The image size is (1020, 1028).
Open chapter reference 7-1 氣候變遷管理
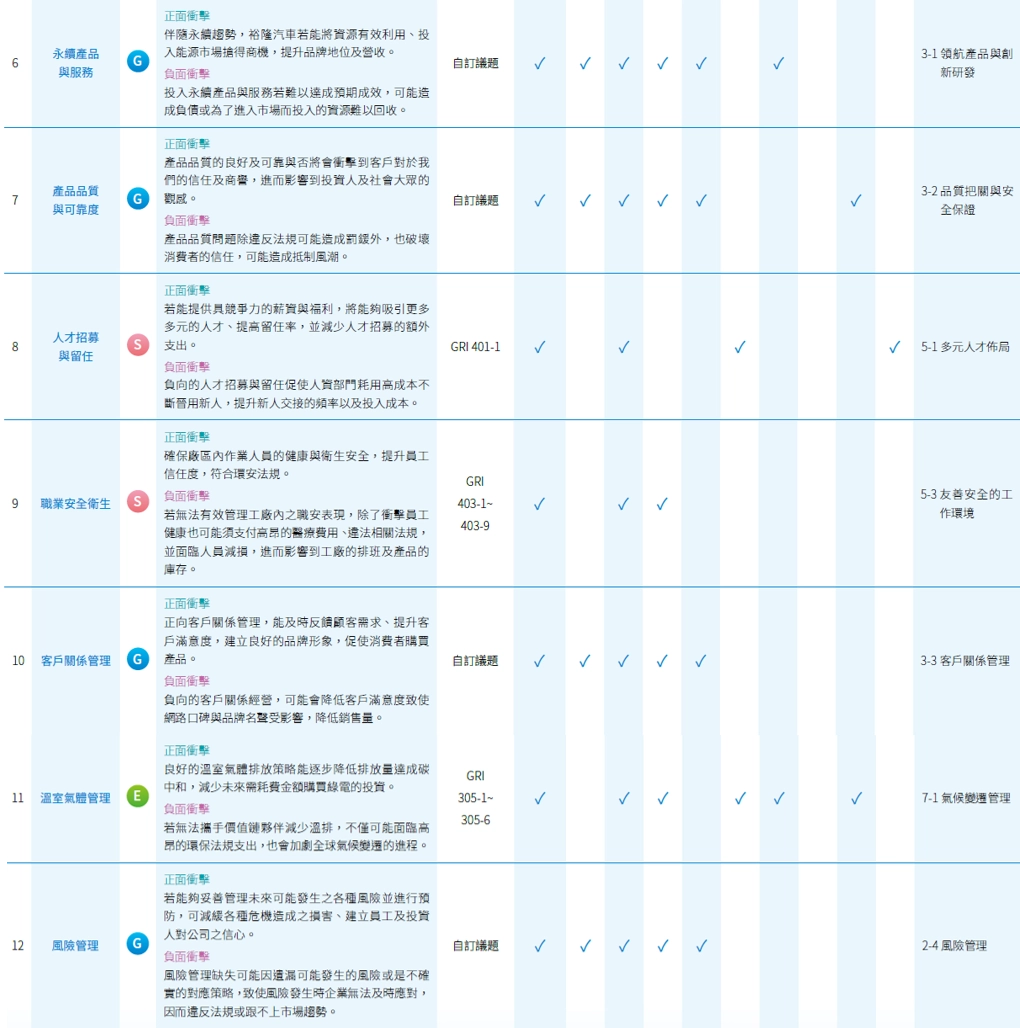(965, 798)
